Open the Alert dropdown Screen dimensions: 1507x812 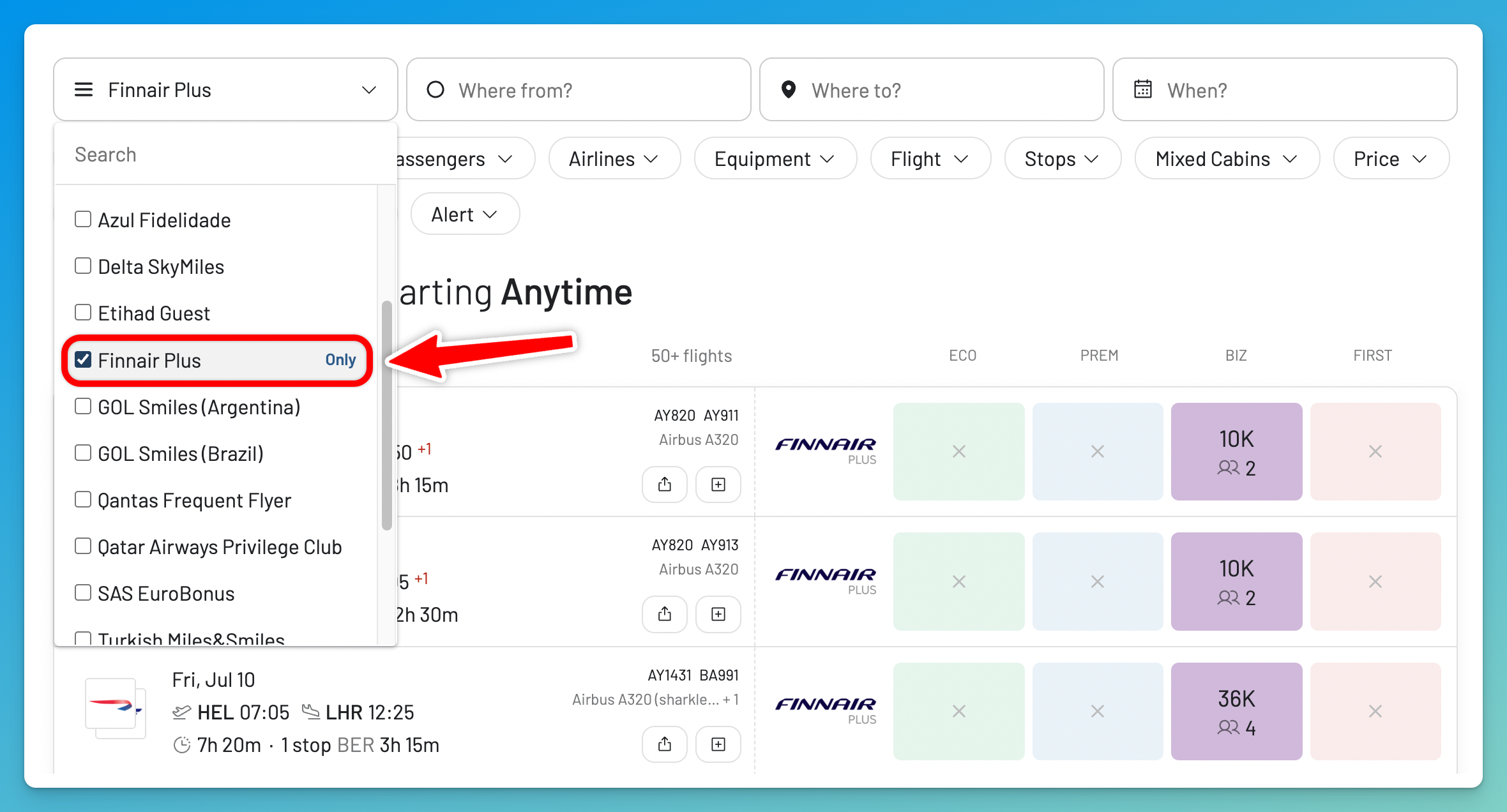point(465,214)
